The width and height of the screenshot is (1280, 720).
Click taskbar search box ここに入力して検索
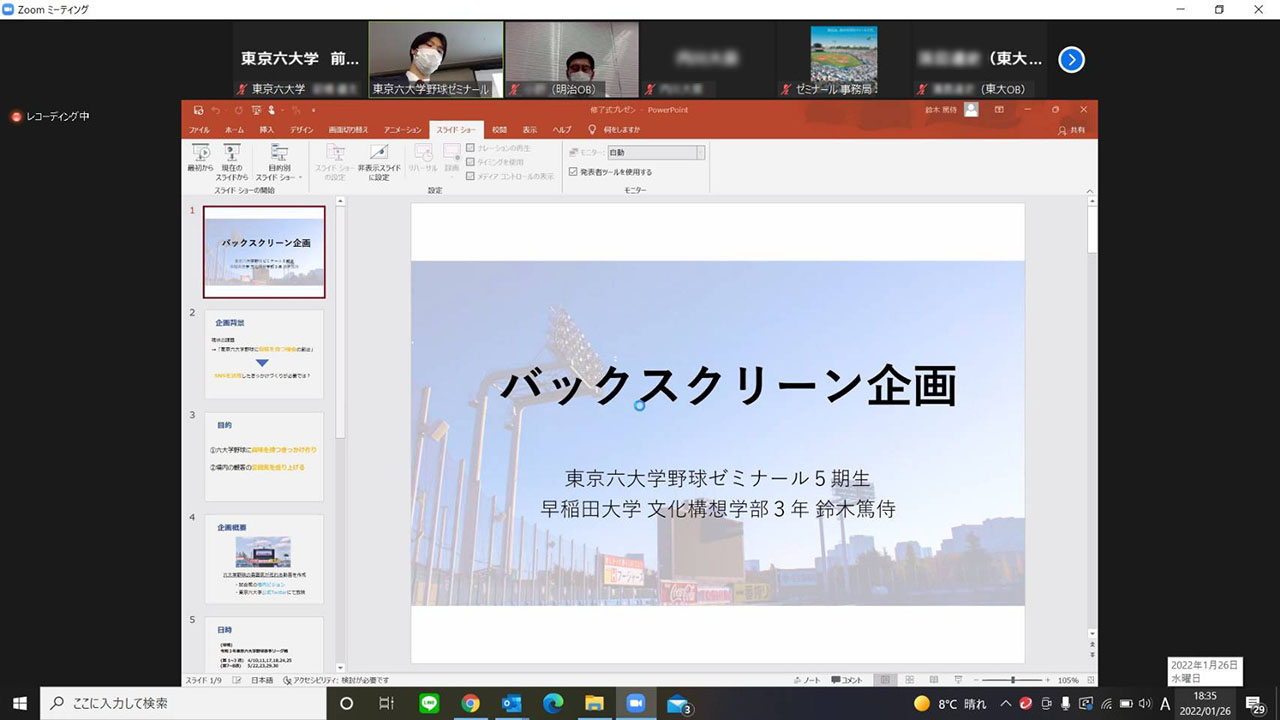(183, 703)
